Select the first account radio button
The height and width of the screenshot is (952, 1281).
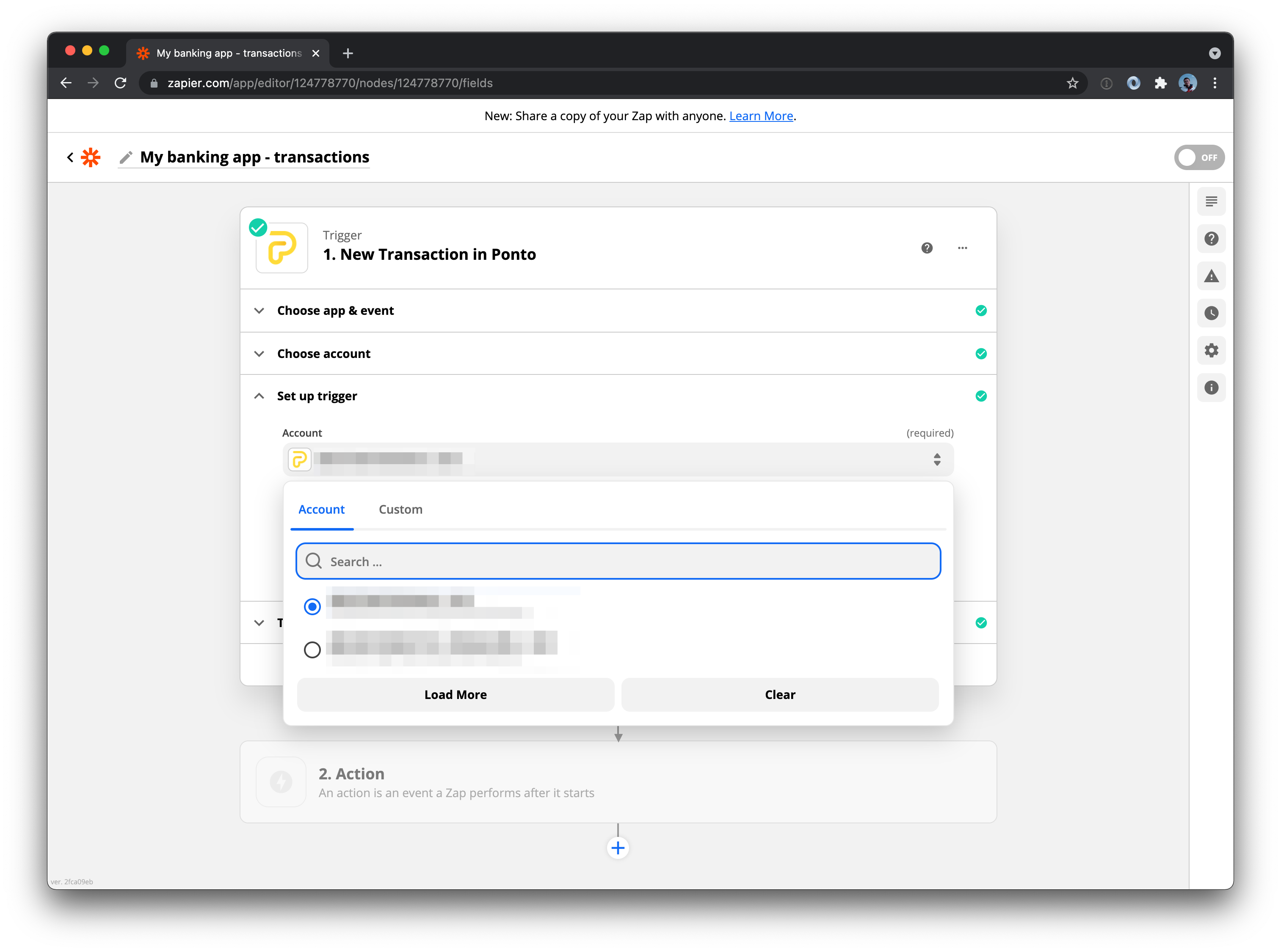pyautogui.click(x=312, y=606)
